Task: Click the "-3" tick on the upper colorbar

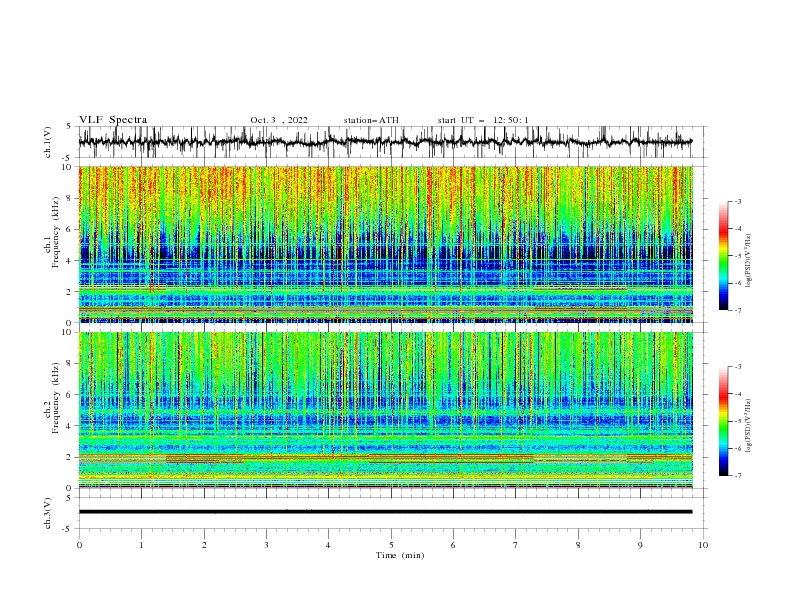Action: pos(738,201)
